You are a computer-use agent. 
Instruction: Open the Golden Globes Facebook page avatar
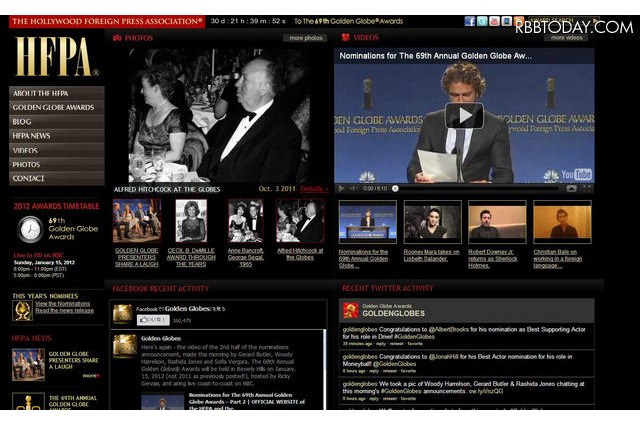[x=123, y=313]
